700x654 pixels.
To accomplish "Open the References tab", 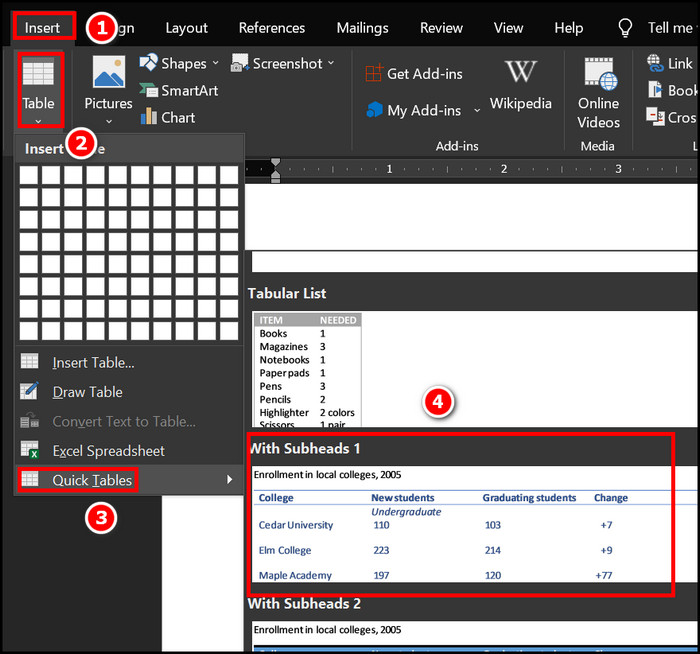I will [272, 27].
